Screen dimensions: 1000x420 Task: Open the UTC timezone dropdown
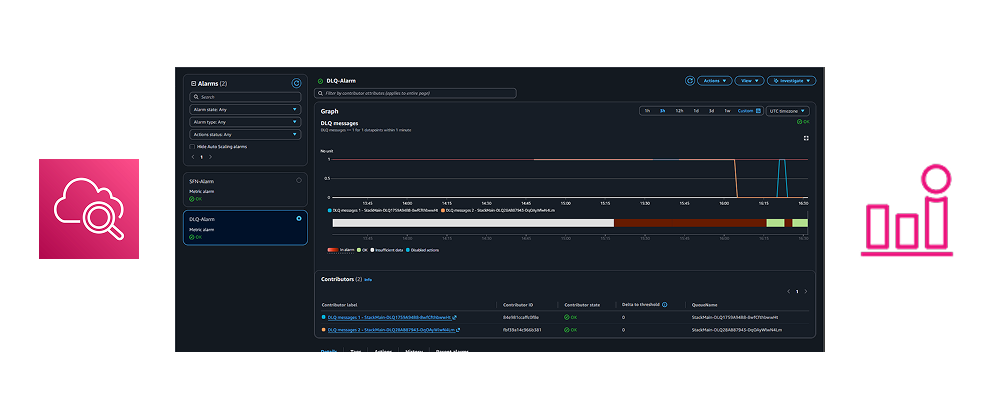point(787,111)
